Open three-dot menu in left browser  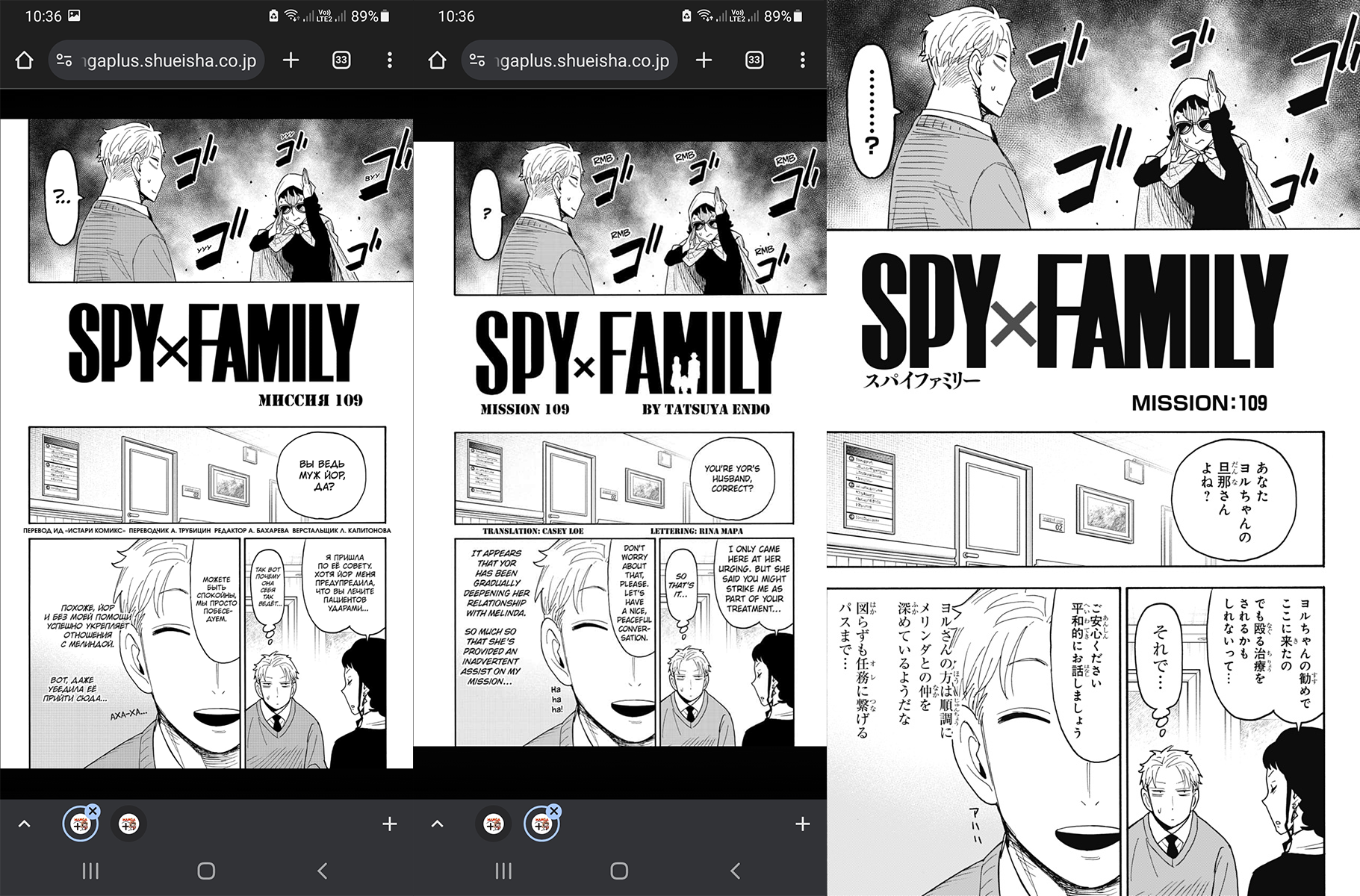pyautogui.click(x=389, y=60)
